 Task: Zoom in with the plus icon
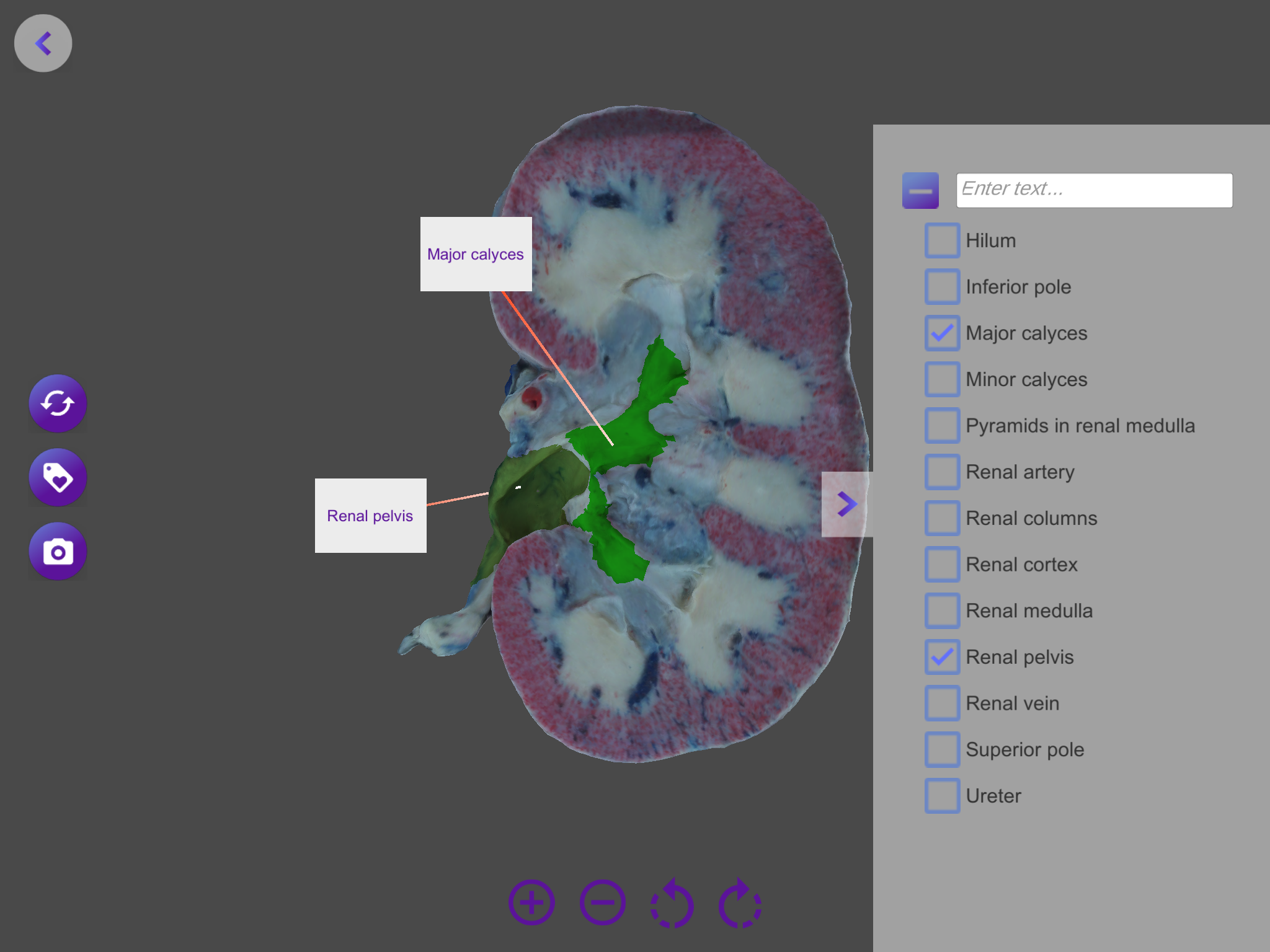point(531,902)
